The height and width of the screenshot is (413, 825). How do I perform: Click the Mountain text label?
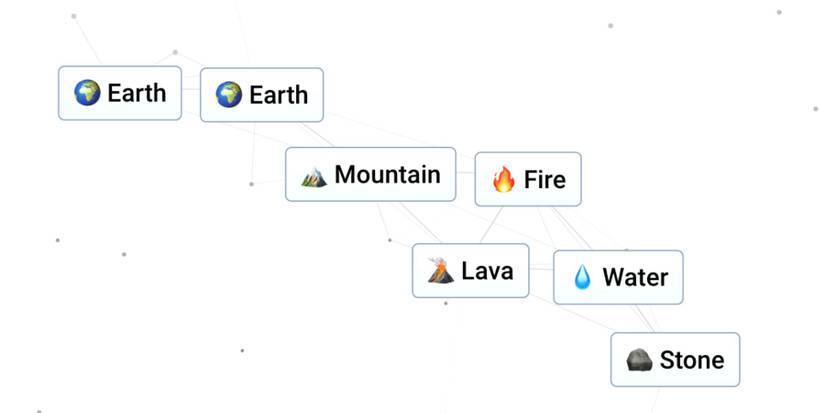[x=387, y=175]
